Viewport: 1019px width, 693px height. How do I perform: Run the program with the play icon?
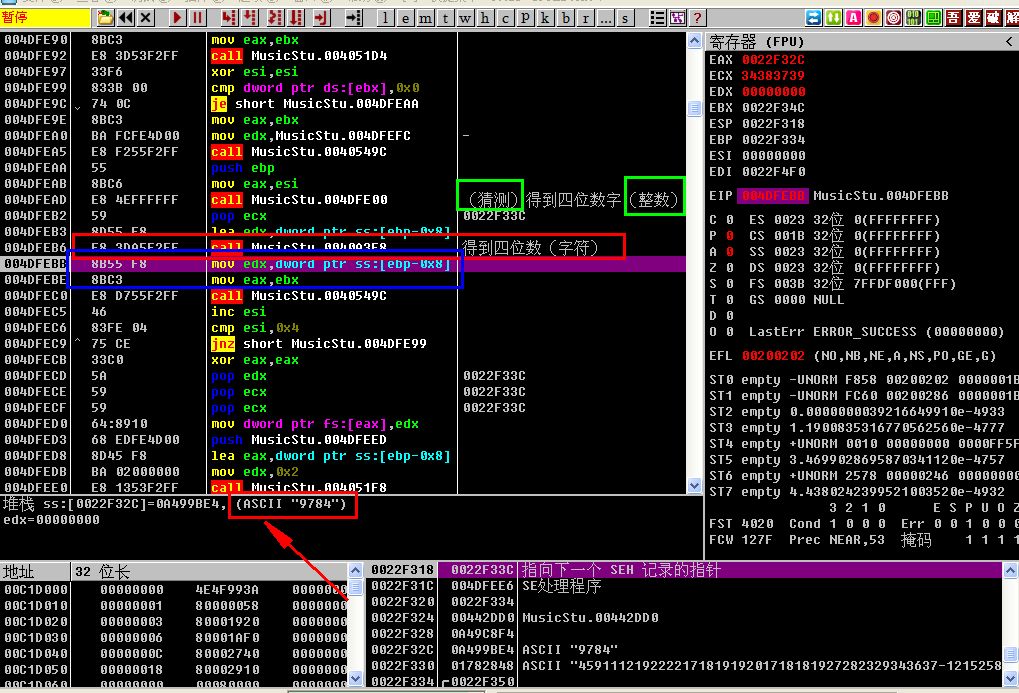point(177,18)
